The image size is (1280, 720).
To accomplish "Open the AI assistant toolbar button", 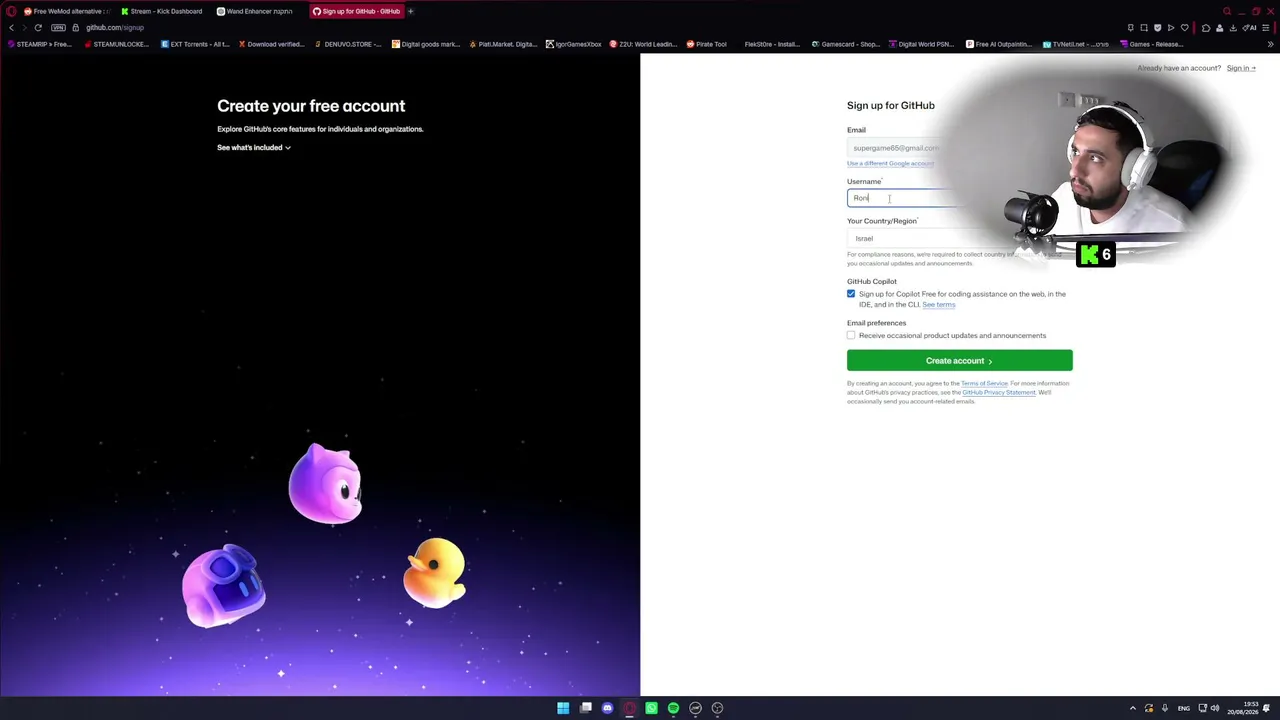I will [1250, 27].
